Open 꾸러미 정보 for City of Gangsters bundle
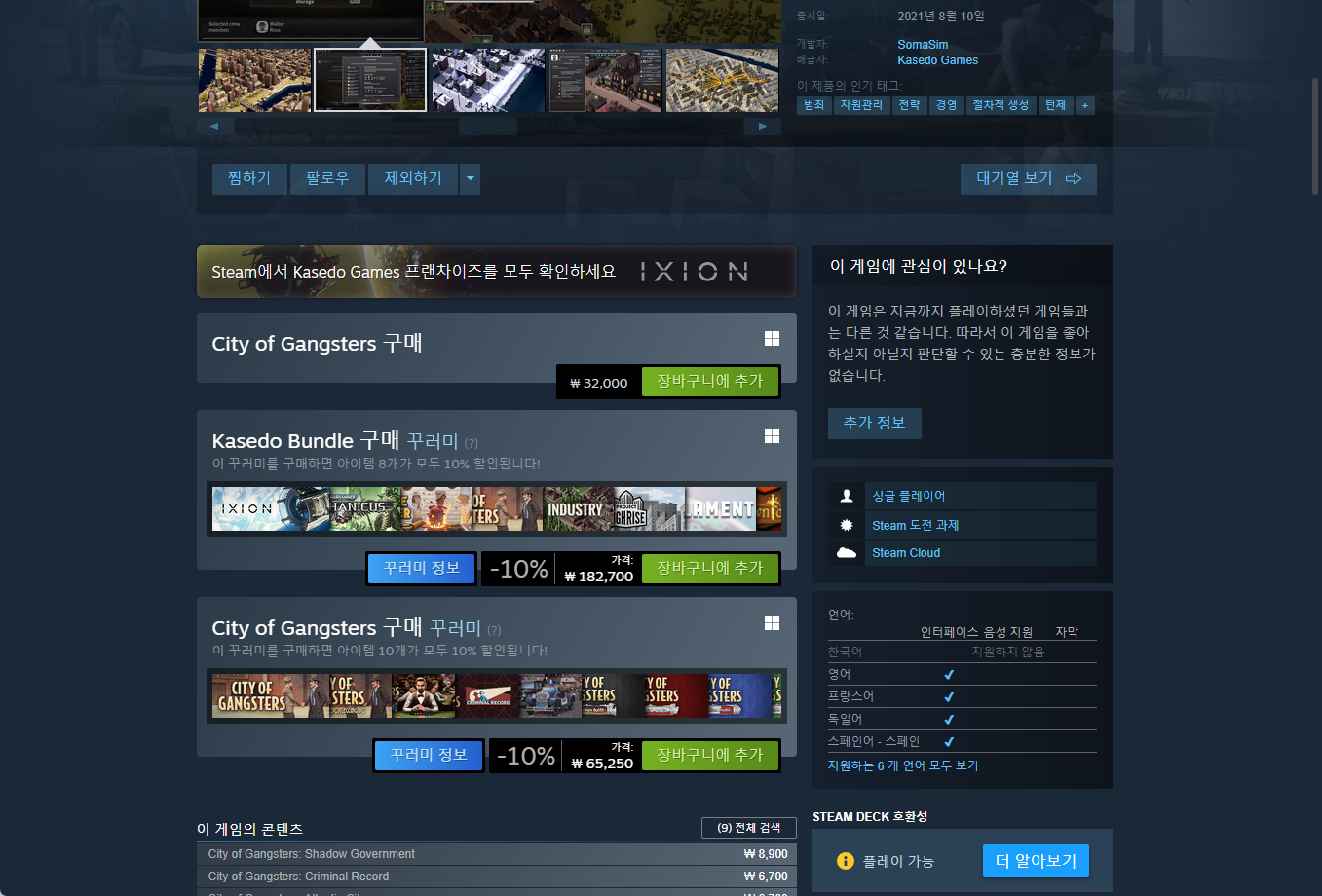1322x896 pixels. (429, 755)
